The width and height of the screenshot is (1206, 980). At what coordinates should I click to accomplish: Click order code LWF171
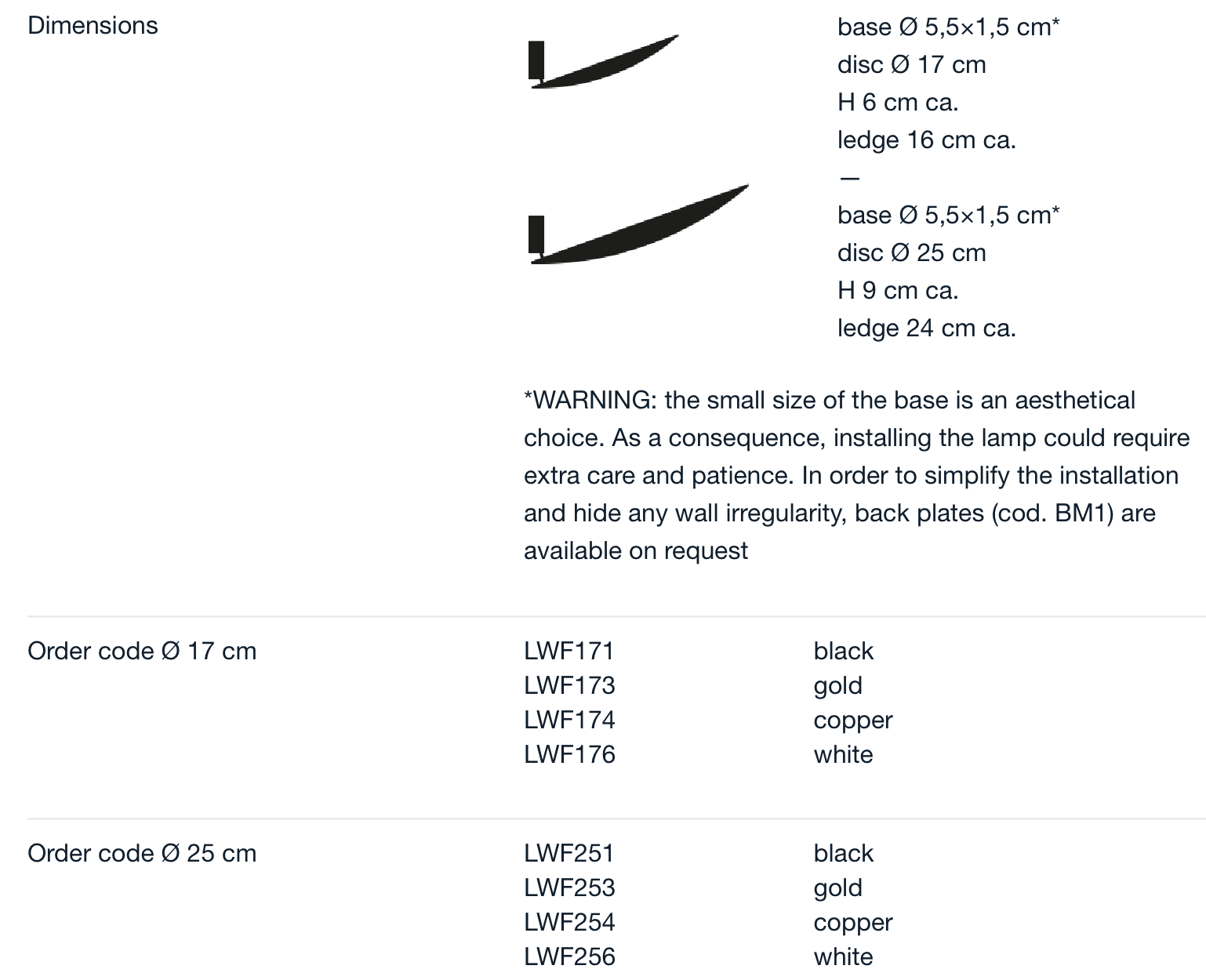568,651
